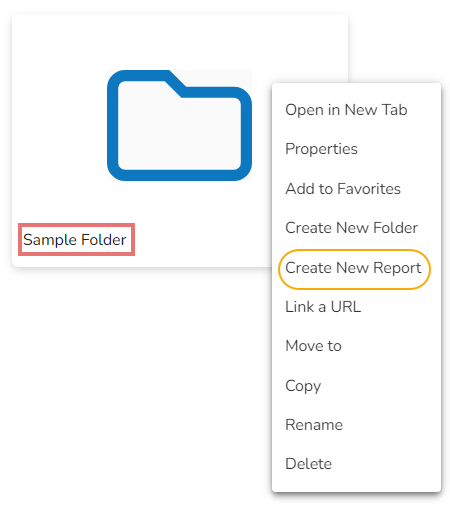Select the Sample Folder name label
This screenshot has height=506, width=450.
[x=75, y=240]
